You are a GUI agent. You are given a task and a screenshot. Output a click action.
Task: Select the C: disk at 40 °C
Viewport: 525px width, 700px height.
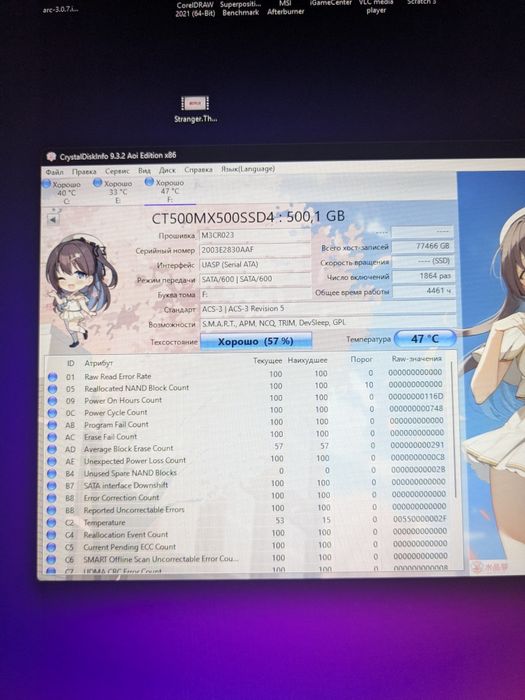(62, 192)
